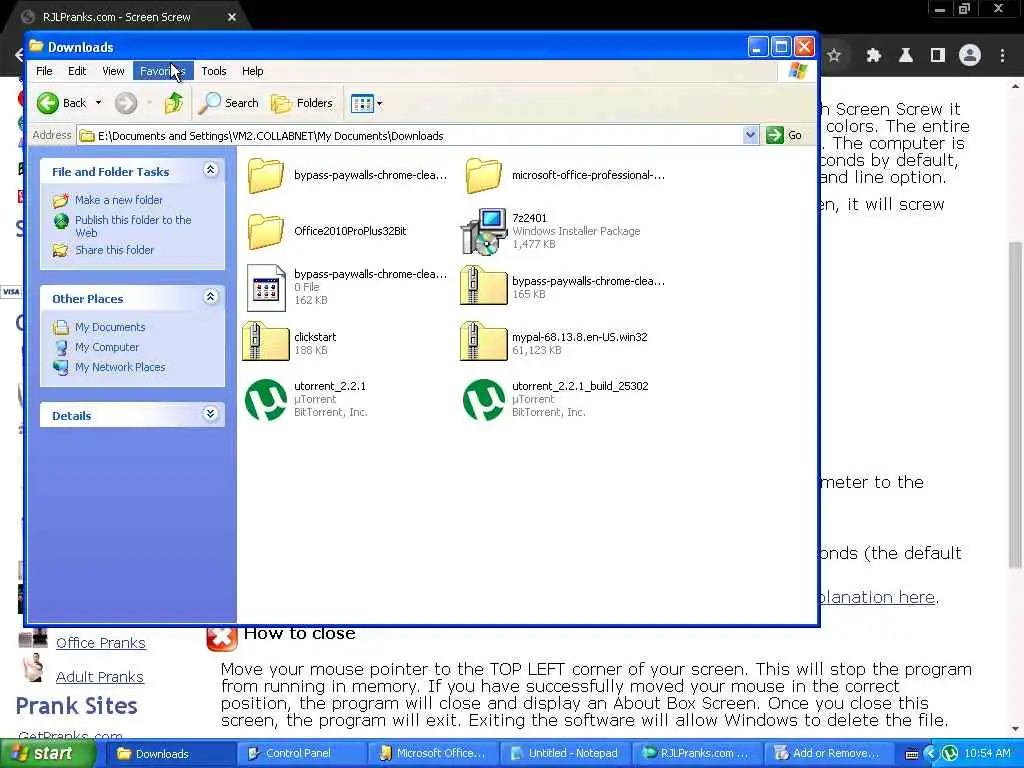This screenshot has width=1024, height=768.
Task: Click the Chrome bookmark star icon
Action: [835, 56]
